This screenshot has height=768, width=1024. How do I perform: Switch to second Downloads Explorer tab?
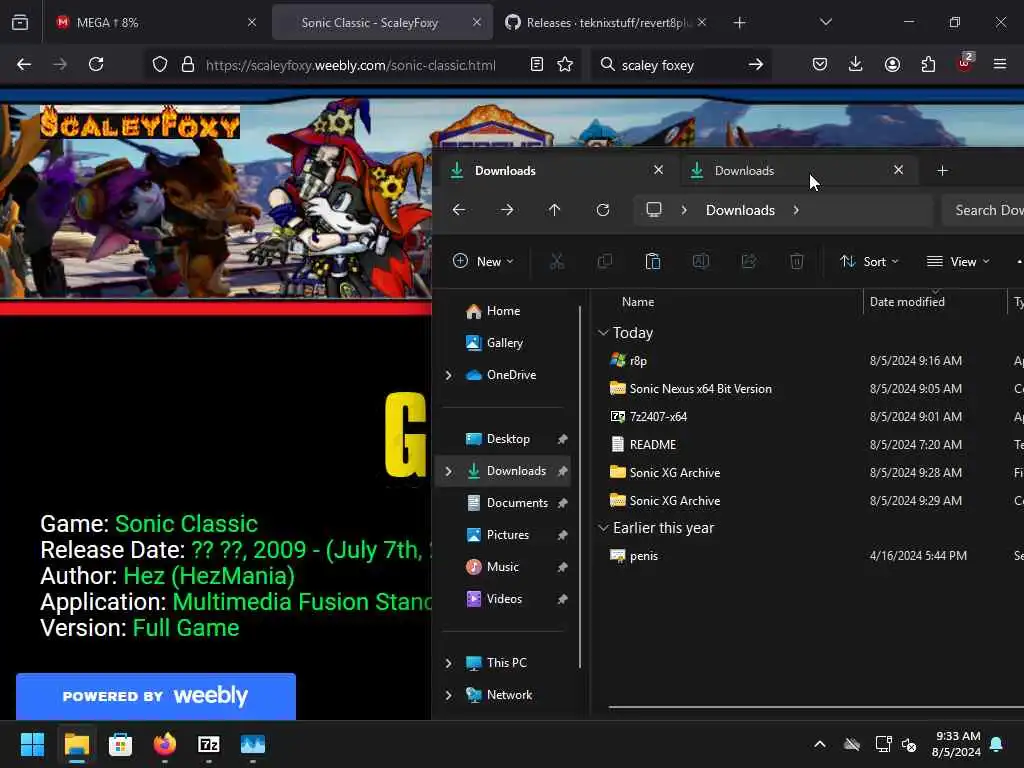[799, 170]
